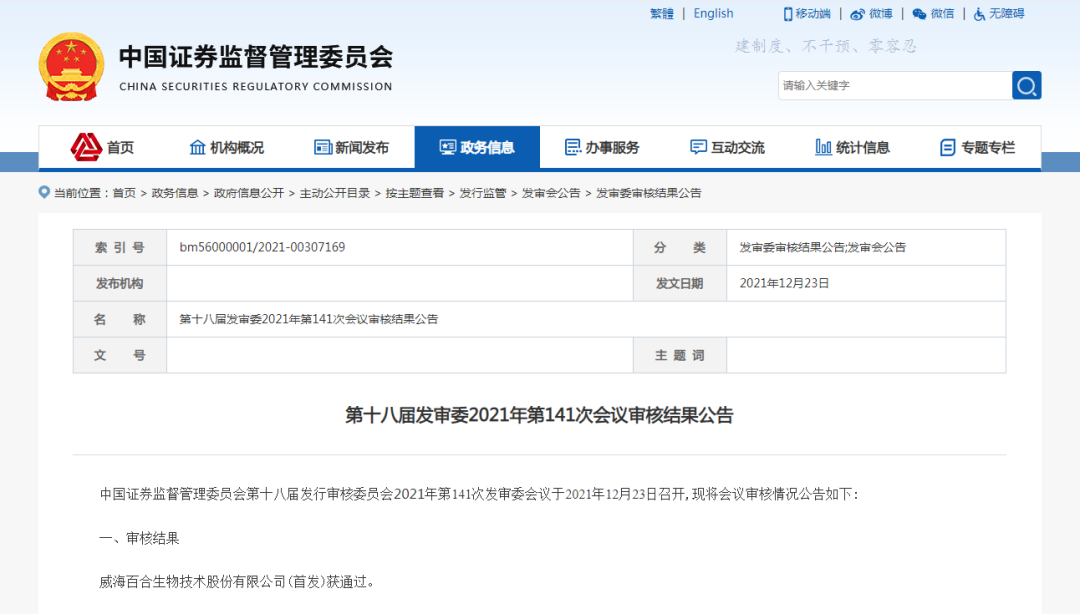The image size is (1080, 614).
Task: Open the 微博 link
Action: pyautogui.click(x=871, y=14)
